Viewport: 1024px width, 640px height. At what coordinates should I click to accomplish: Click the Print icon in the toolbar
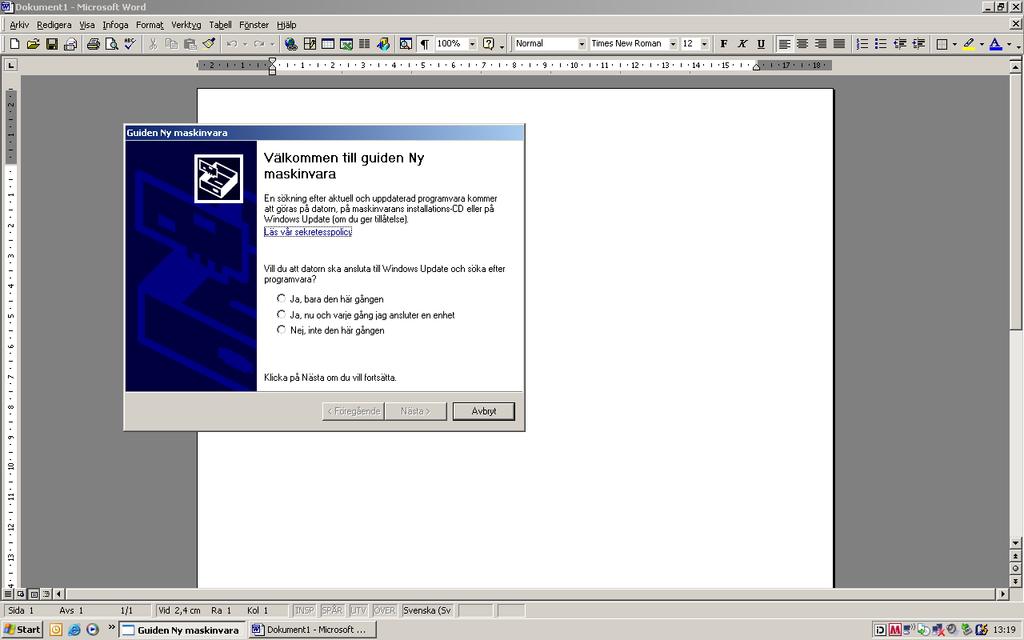93,44
